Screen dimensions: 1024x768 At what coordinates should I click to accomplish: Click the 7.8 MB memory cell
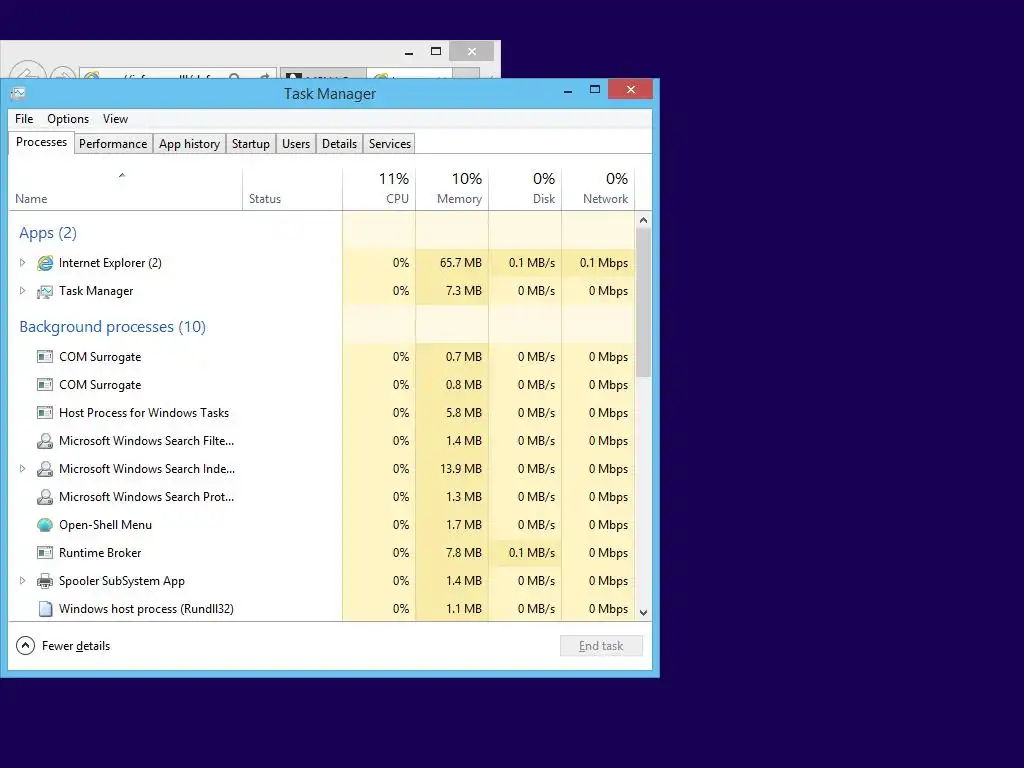point(452,553)
